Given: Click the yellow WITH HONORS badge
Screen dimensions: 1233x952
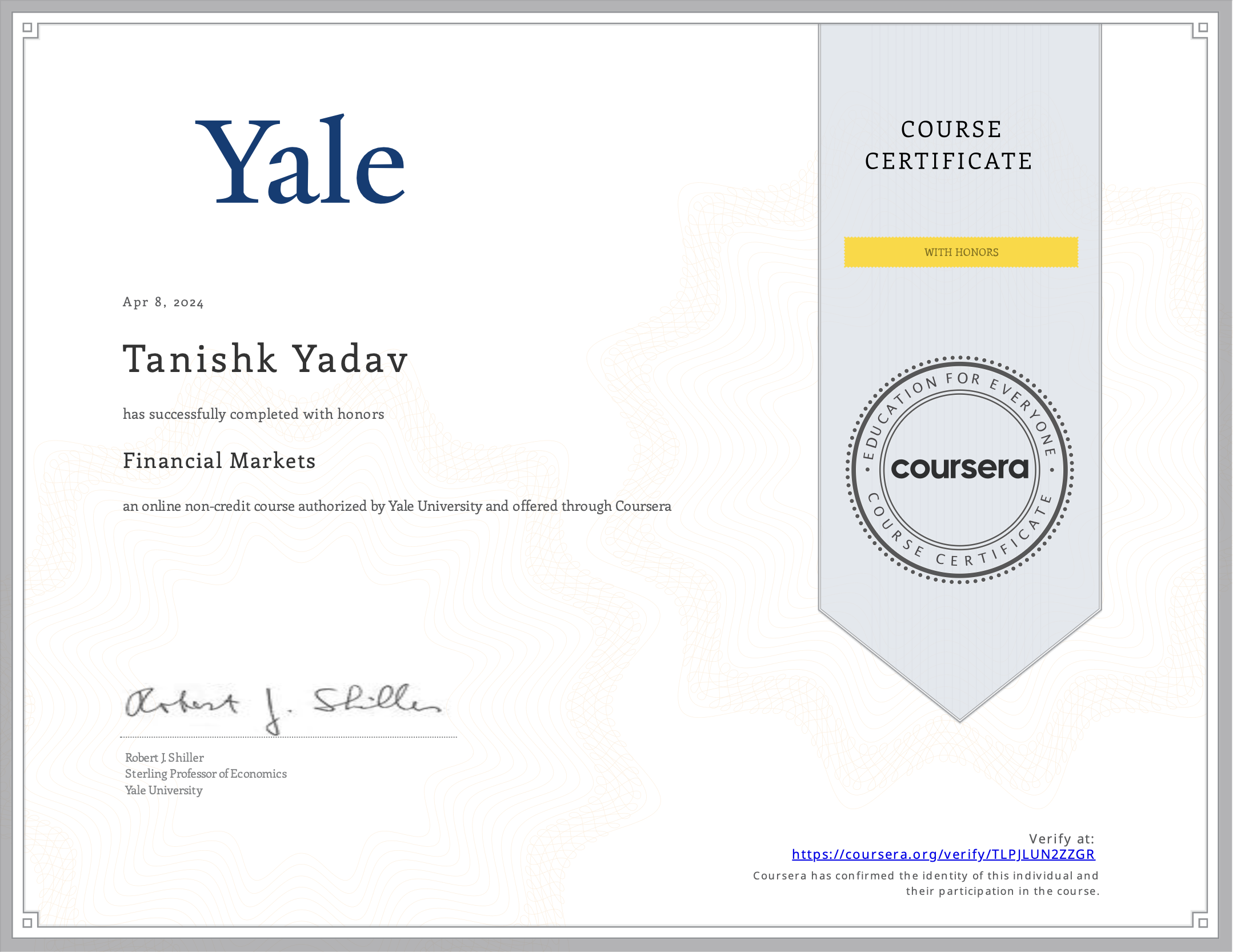Looking at the screenshot, I should point(961,252).
